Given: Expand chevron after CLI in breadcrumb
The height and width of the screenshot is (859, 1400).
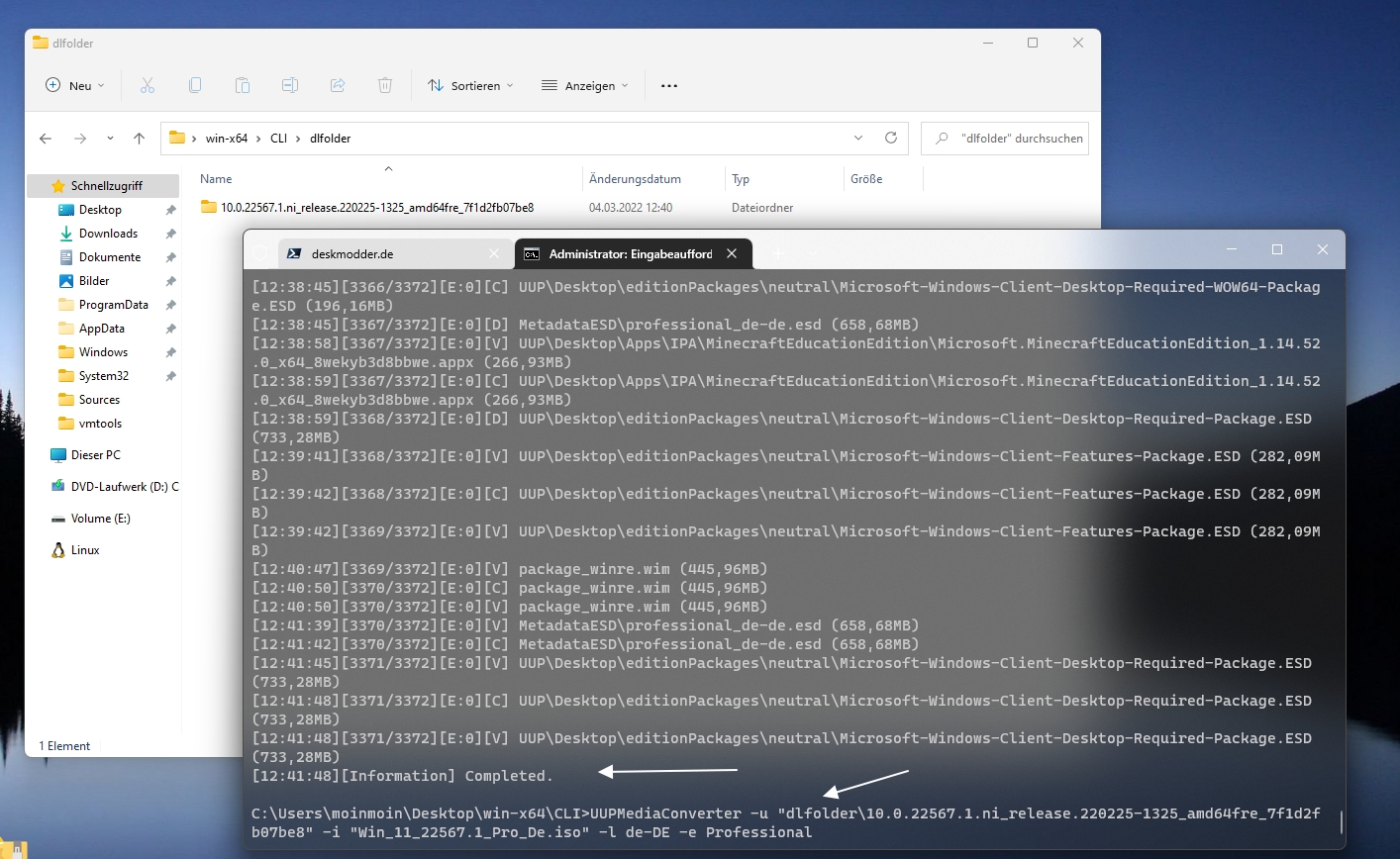Looking at the screenshot, I should point(298,139).
